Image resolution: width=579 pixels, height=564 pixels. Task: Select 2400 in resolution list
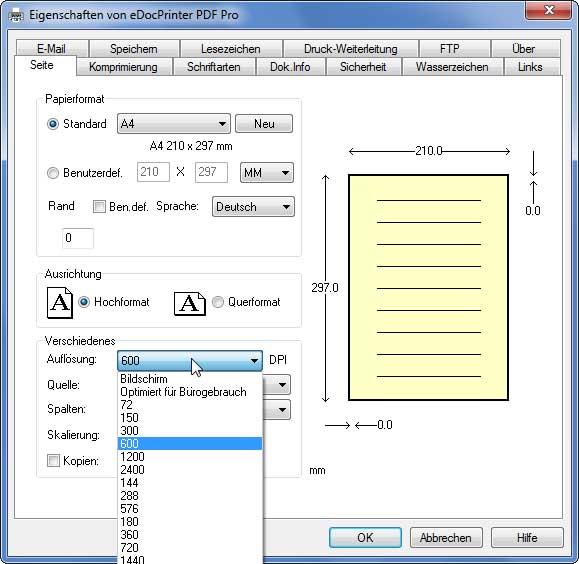[190, 470]
